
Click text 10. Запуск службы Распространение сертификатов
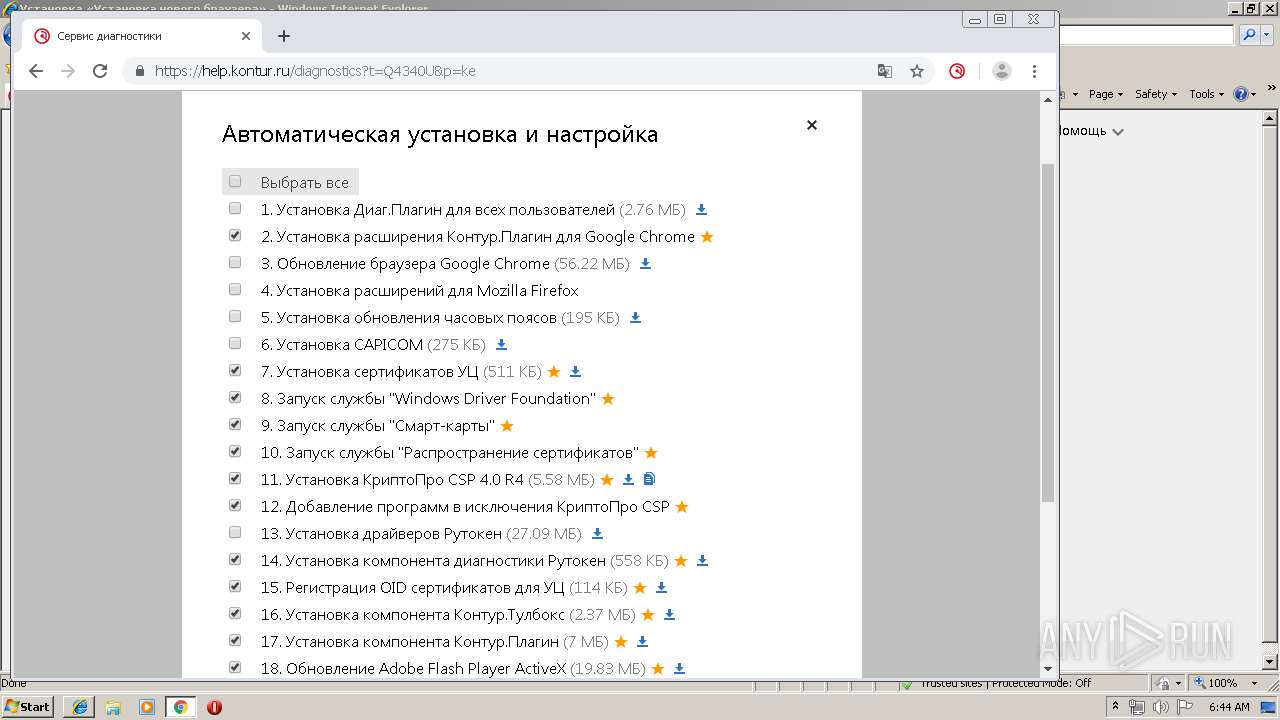click(x=449, y=453)
